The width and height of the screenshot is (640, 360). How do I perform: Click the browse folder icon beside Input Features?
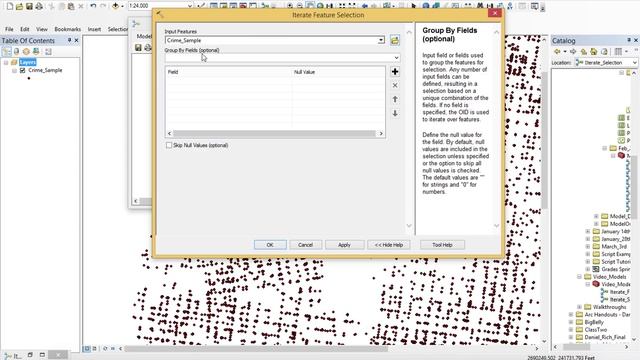tap(395, 40)
